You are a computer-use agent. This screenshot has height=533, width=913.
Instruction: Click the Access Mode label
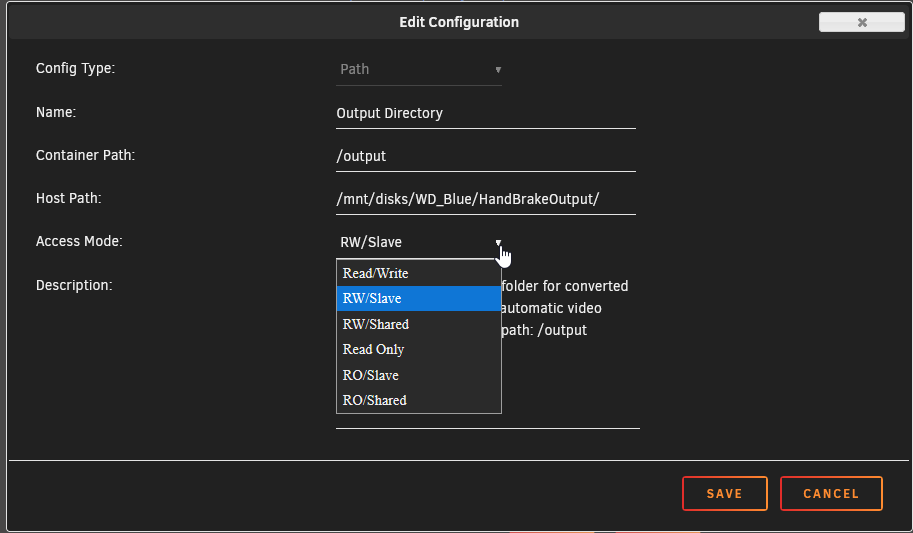[x=79, y=241]
